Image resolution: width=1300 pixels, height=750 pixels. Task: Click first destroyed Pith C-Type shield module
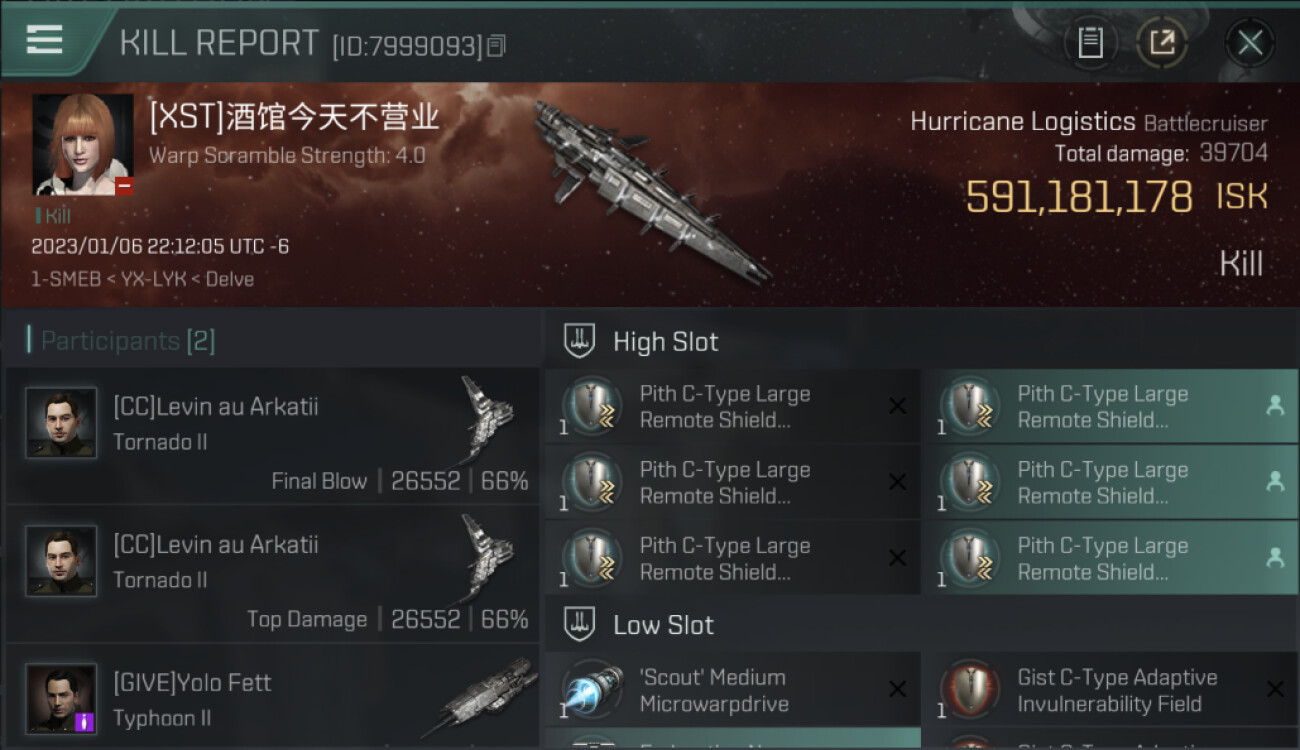[x=733, y=406]
